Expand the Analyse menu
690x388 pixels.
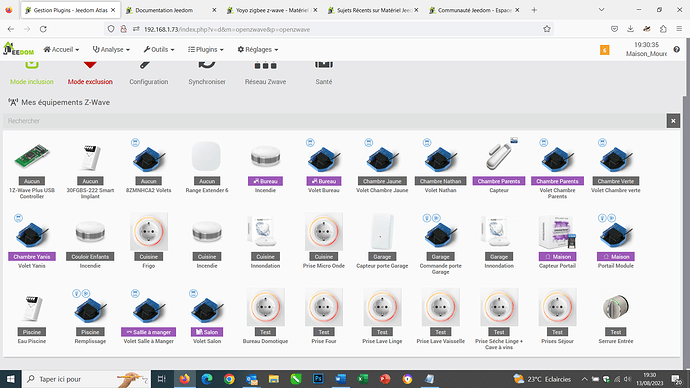111,50
